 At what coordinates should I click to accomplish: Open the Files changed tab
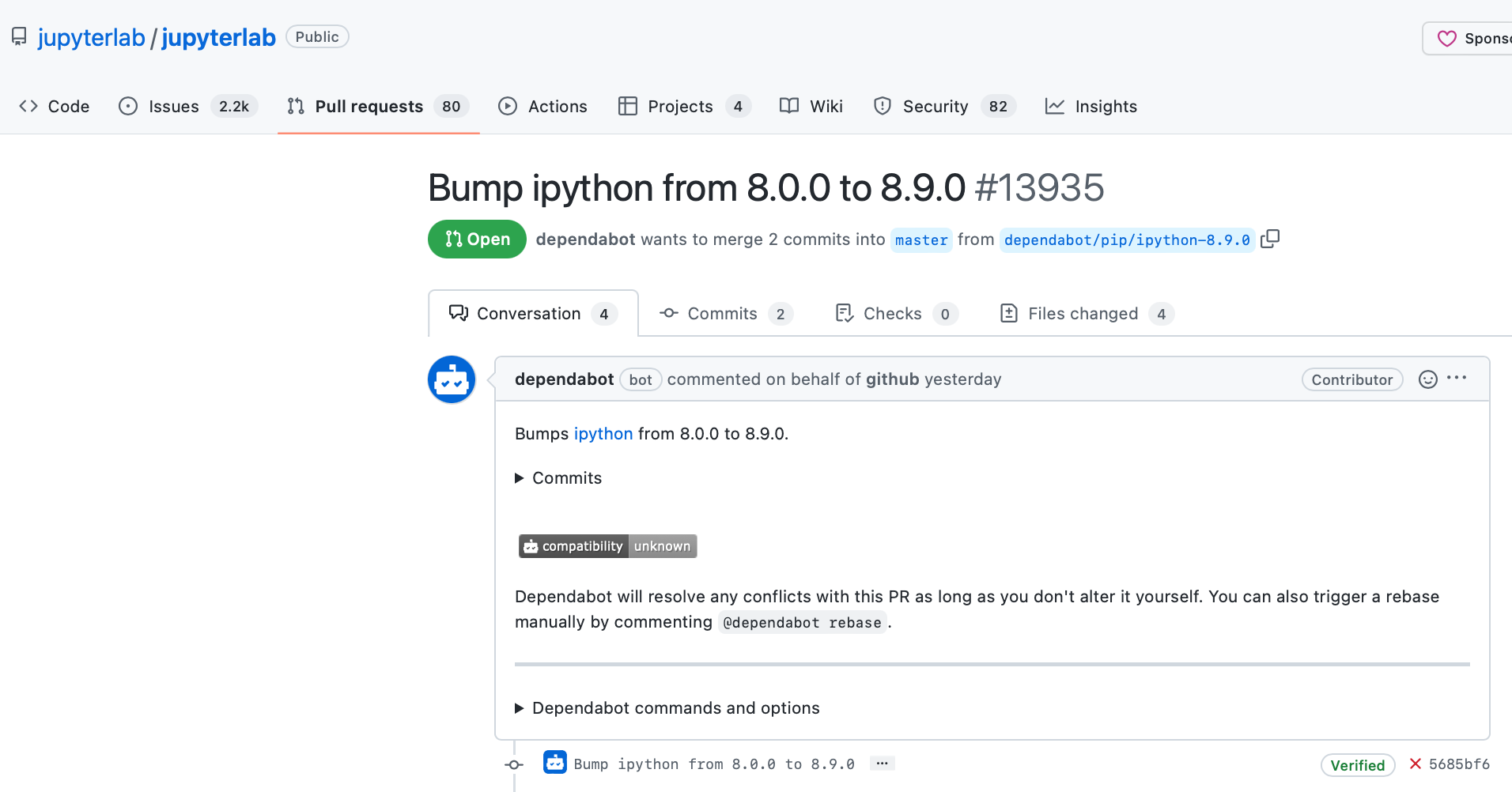pos(1087,313)
